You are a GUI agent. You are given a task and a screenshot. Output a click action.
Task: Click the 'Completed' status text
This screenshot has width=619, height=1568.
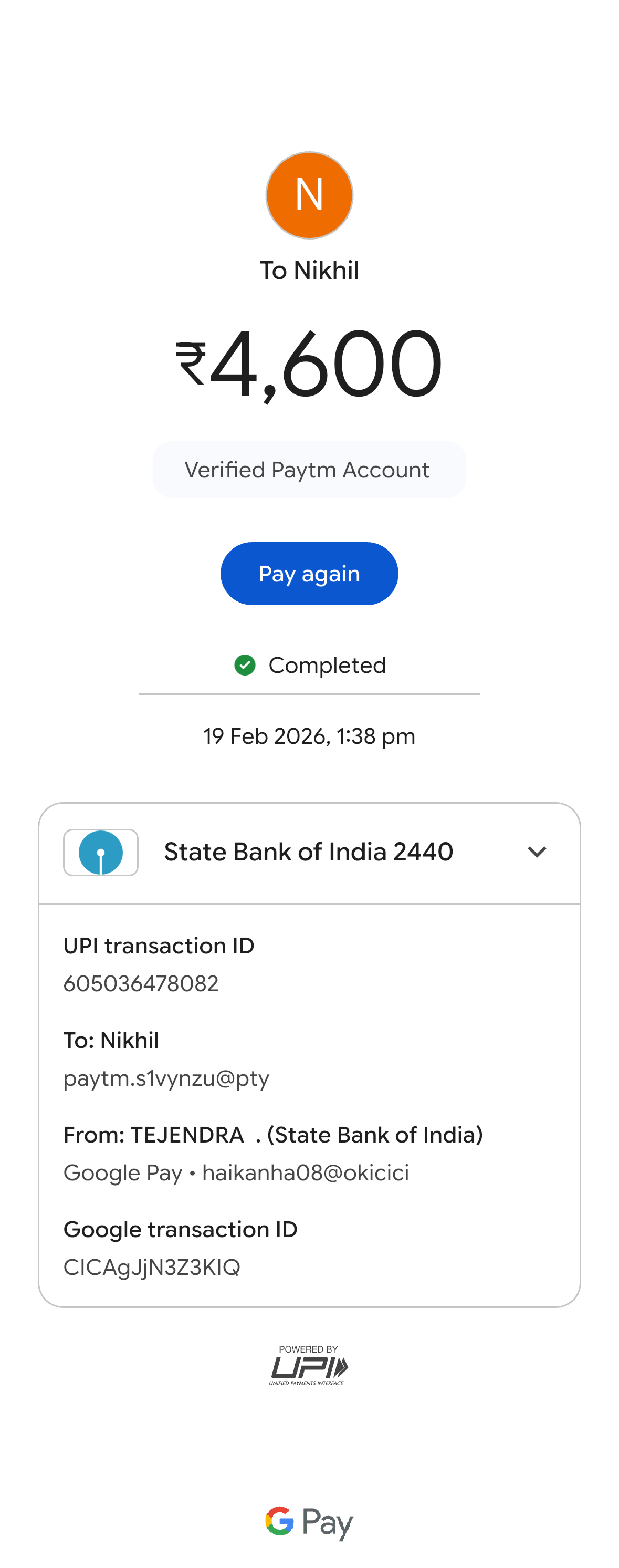(327, 666)
